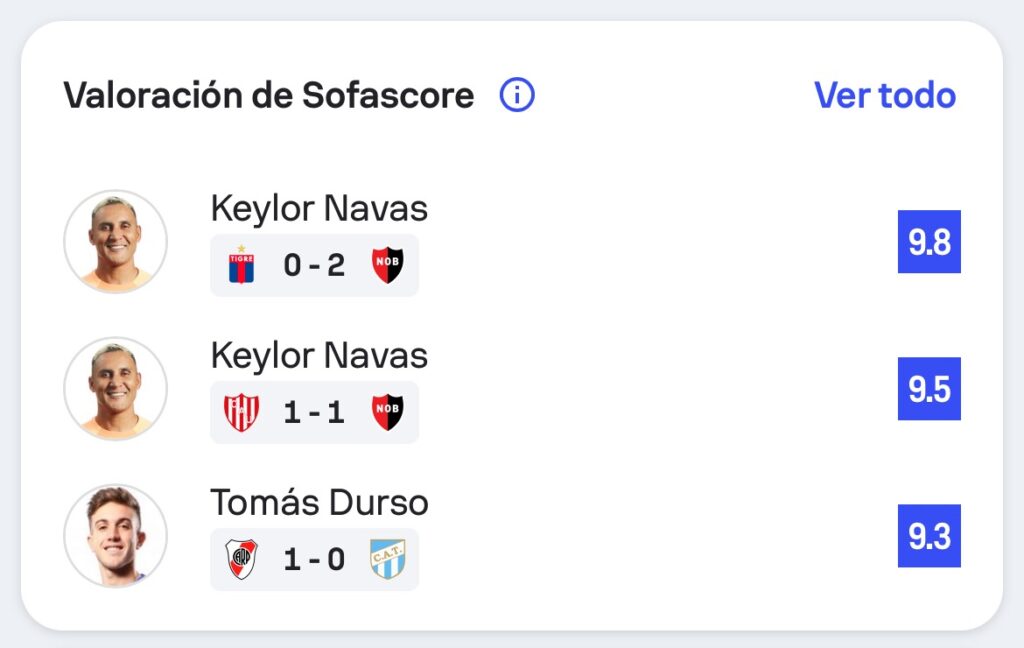The image size is (1024, 648).
Task: Click the 9.8 rating badge
Action: [929, 242]
